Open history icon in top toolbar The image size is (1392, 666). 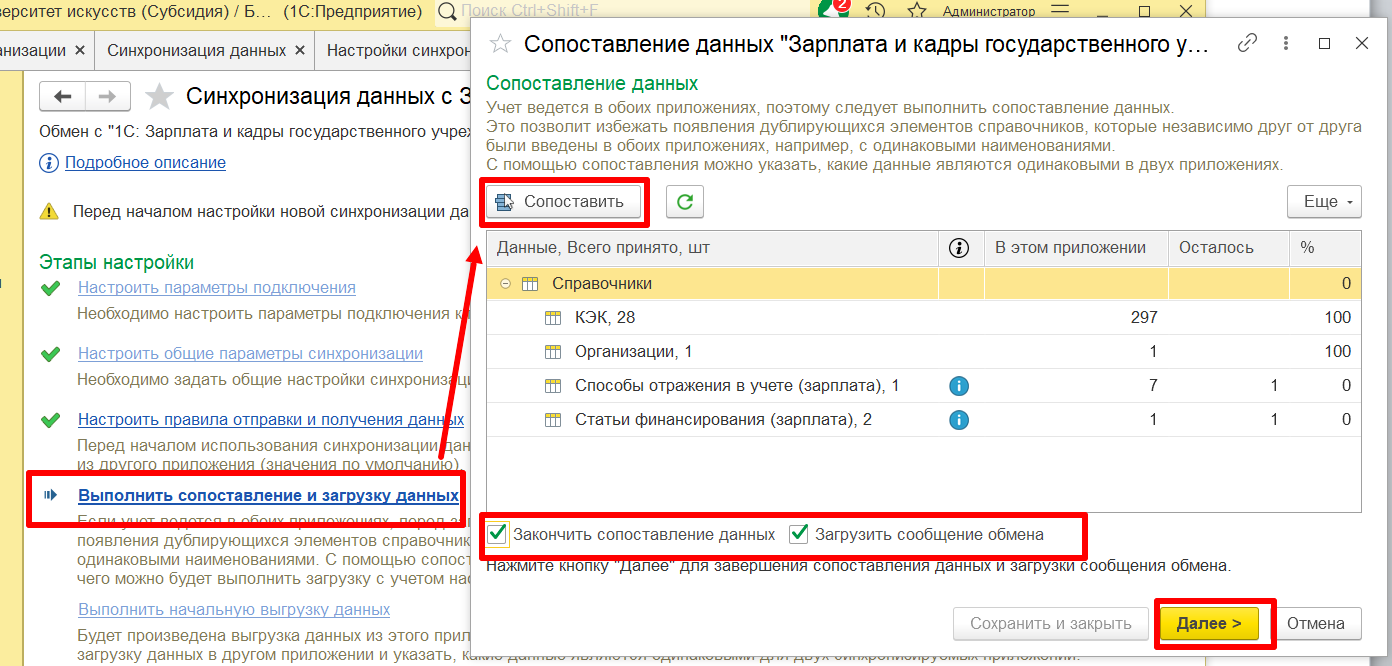875,12
